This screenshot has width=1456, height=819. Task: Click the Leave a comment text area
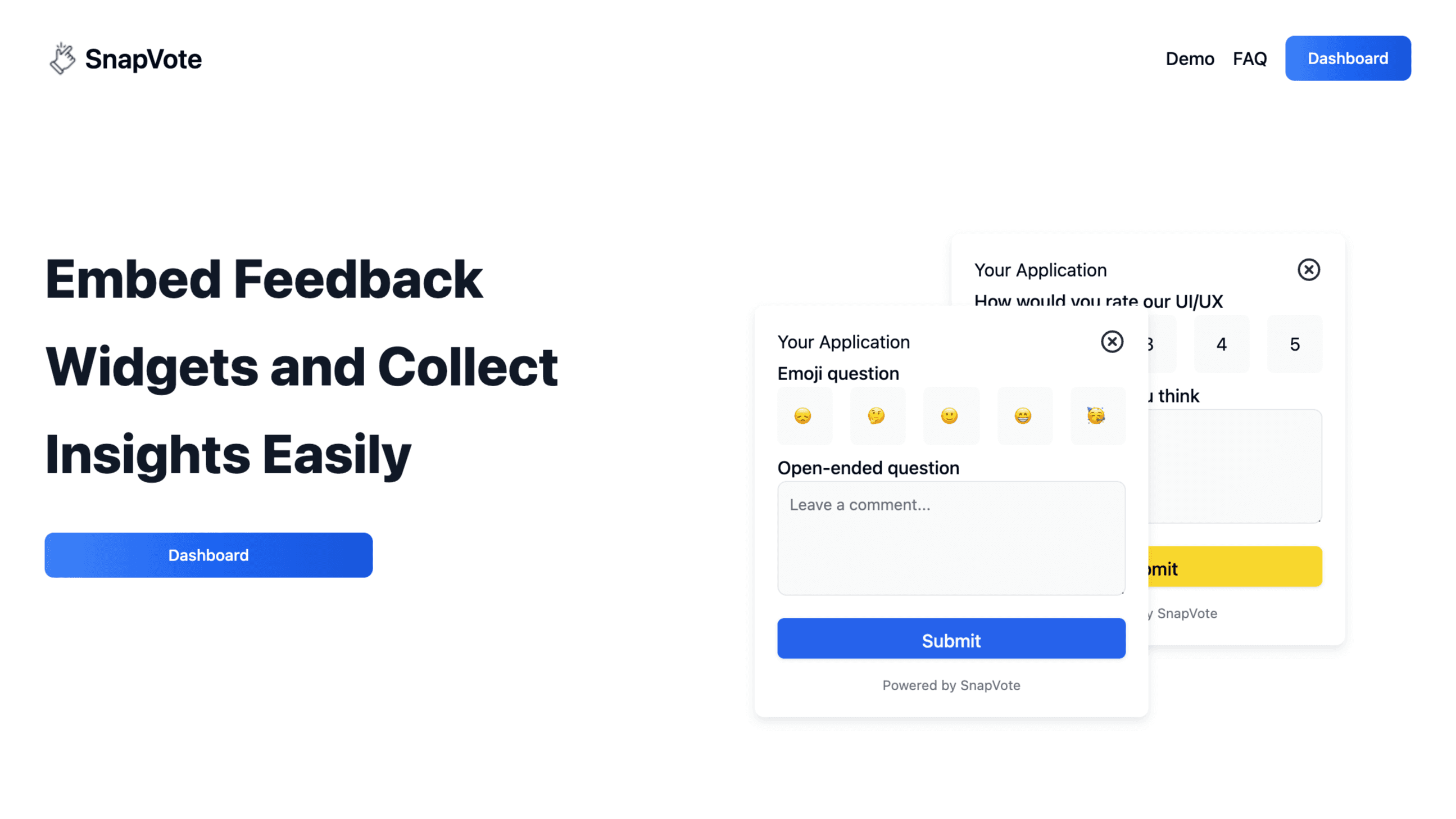coord(951,538)
